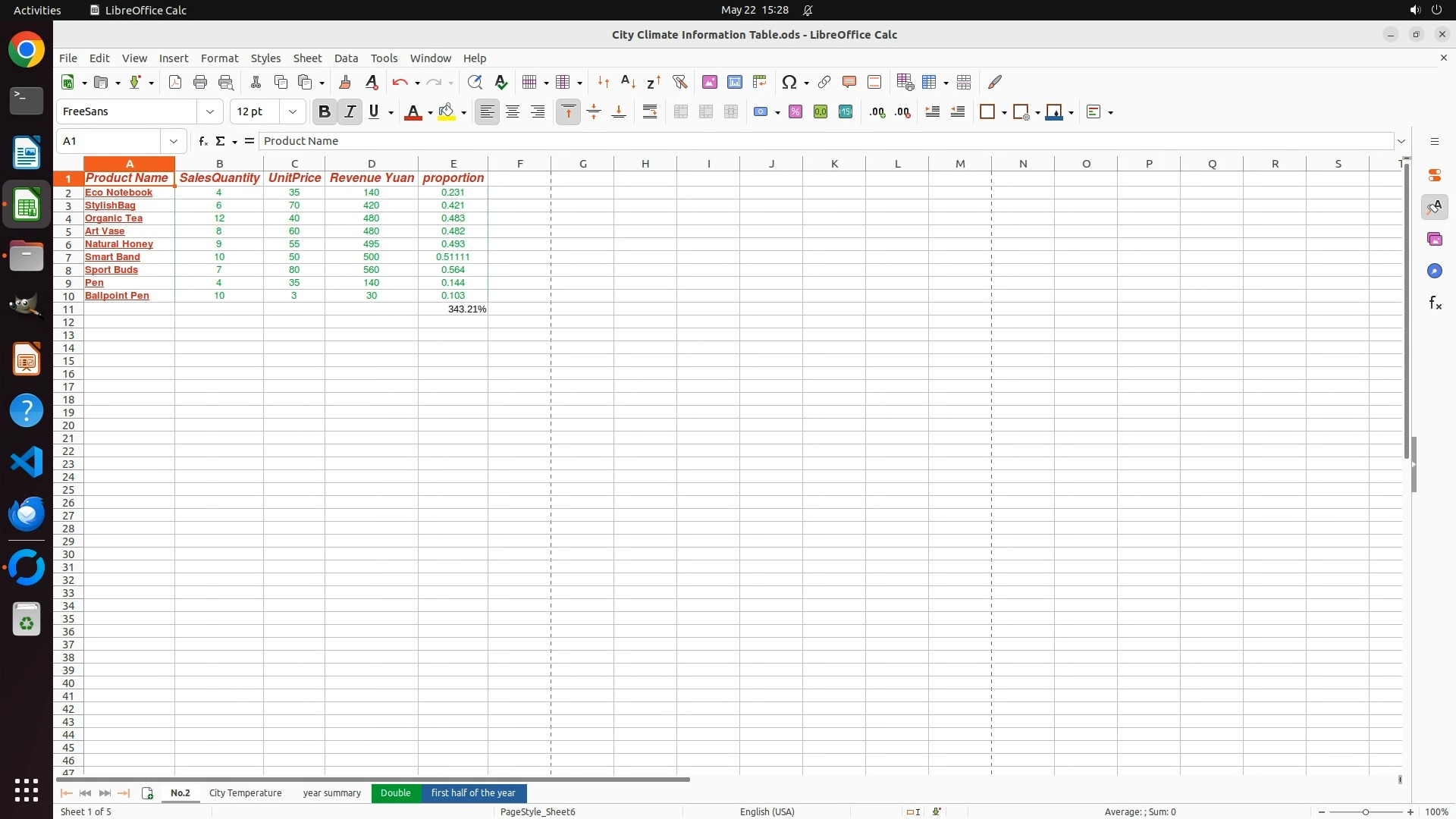Expand the font name dropdown
1456x819 pixels.
210,112
